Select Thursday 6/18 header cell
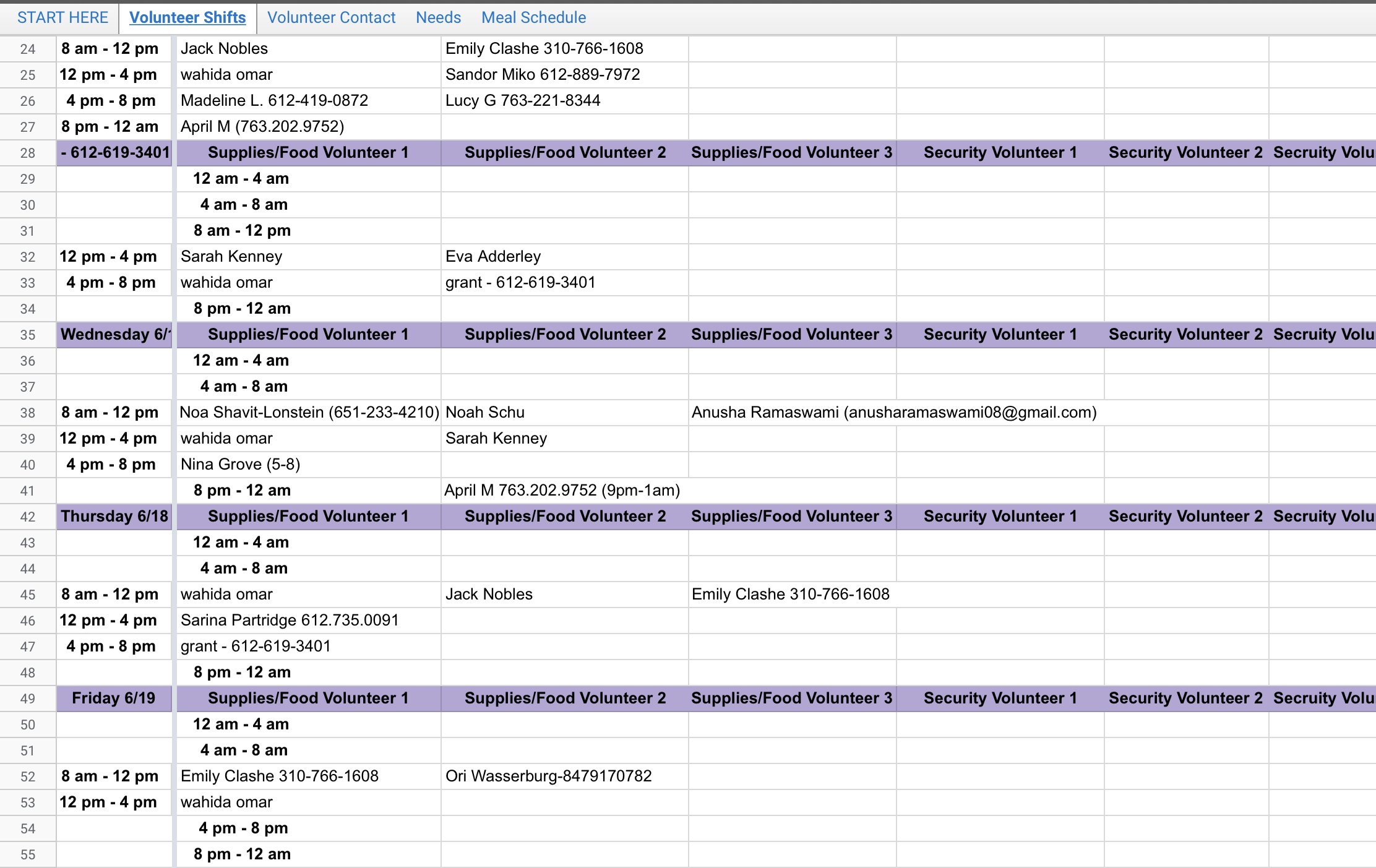 pyautogui.click(x=114, y=517)
